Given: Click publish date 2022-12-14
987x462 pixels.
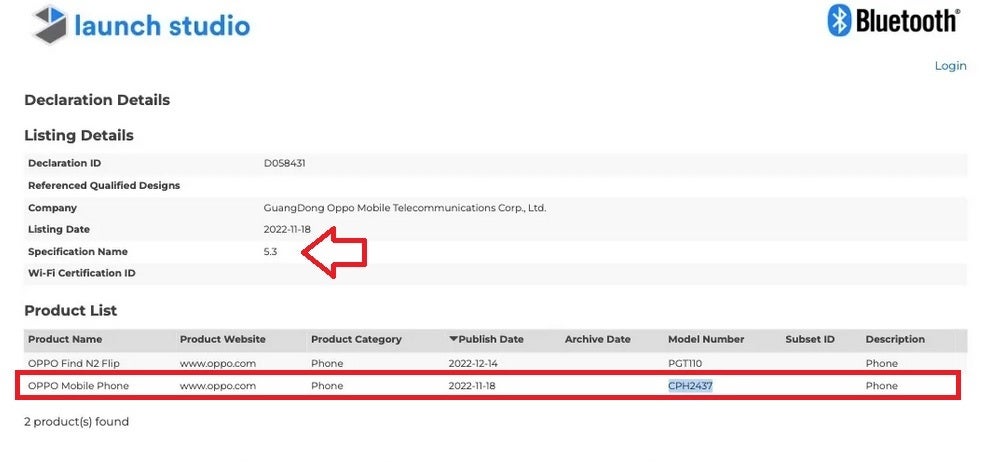Looking at the screenshot, I should pyautogui.click(x=472, y=363).
